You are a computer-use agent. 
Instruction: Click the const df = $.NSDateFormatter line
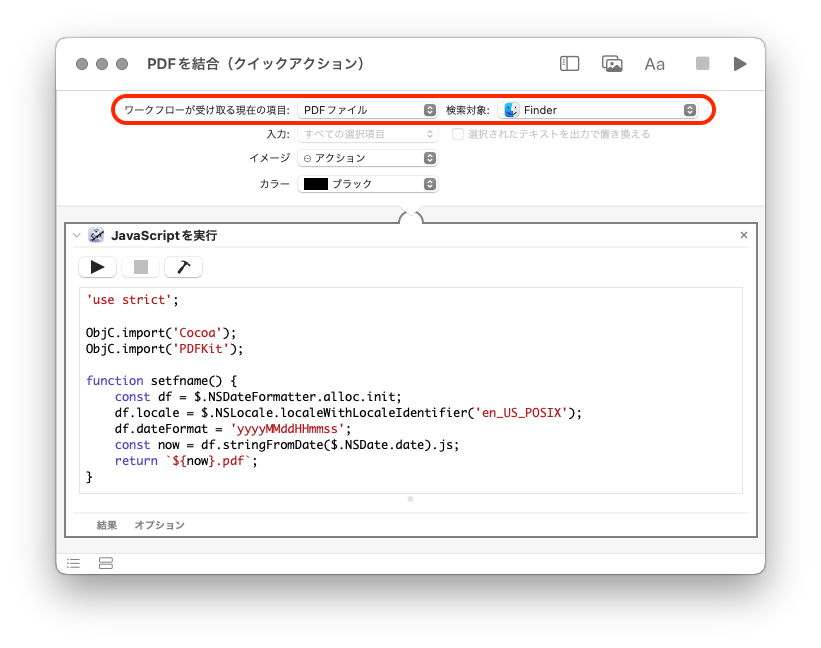258,397
